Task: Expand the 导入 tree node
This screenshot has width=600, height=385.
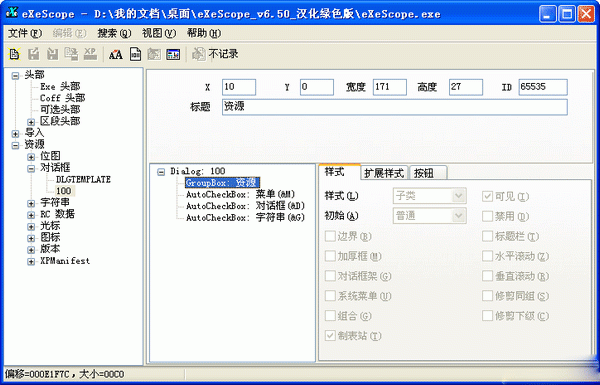Action: coord(15,134)
